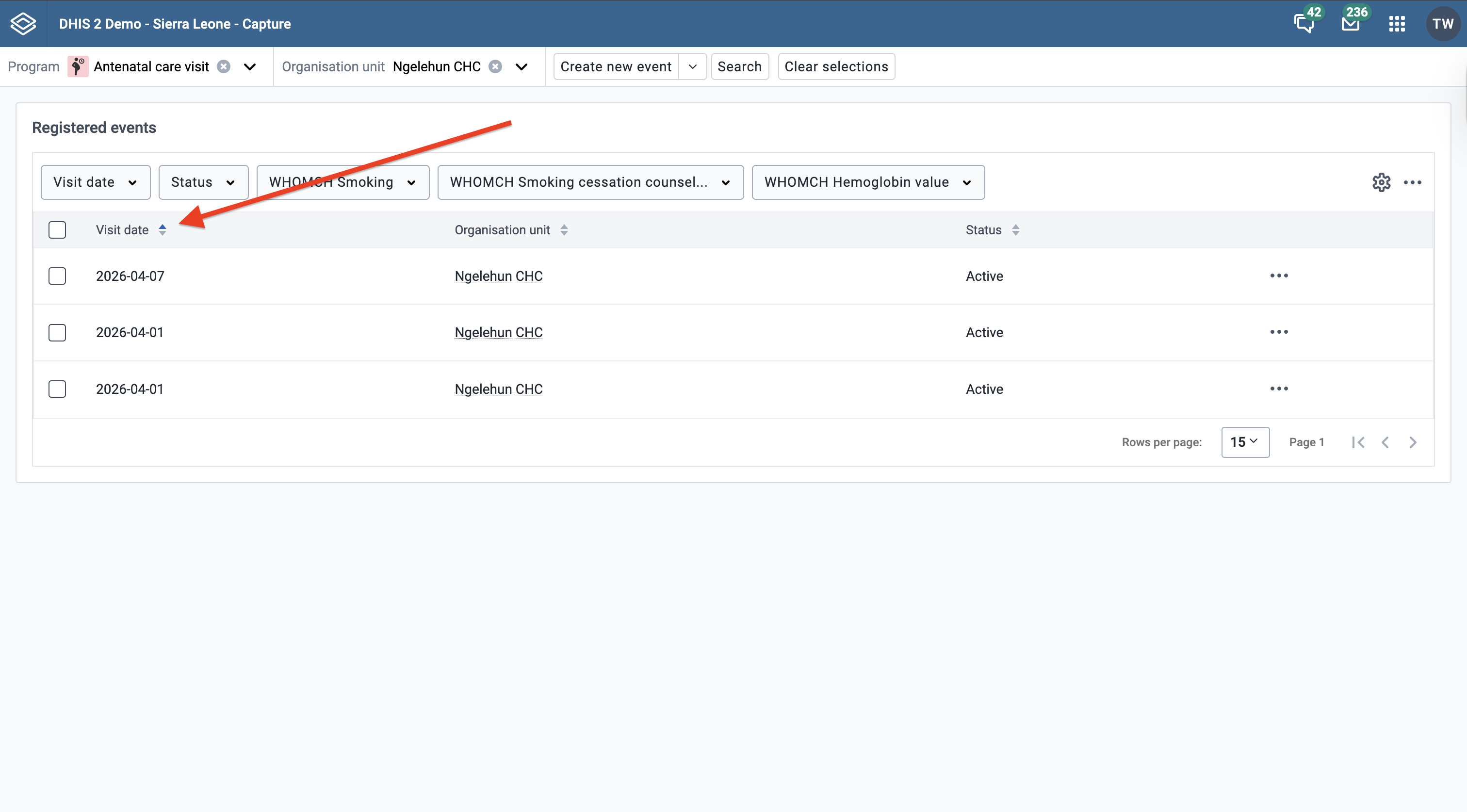Tick the select-all events checkbox in header
Image resolution: width=1467 pixels, height=812 pixels.
tap(57, 230)
